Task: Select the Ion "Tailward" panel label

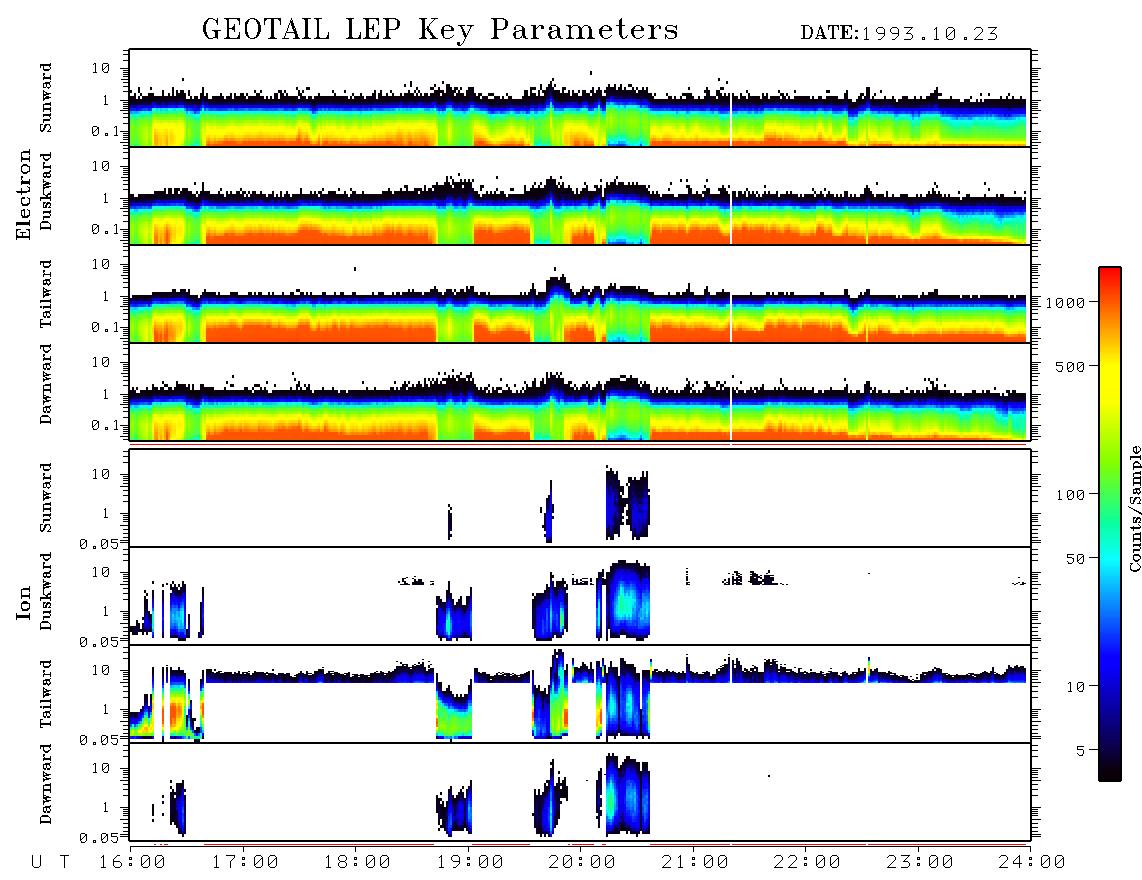Action: pyautogui.click(x=46, y=694)
